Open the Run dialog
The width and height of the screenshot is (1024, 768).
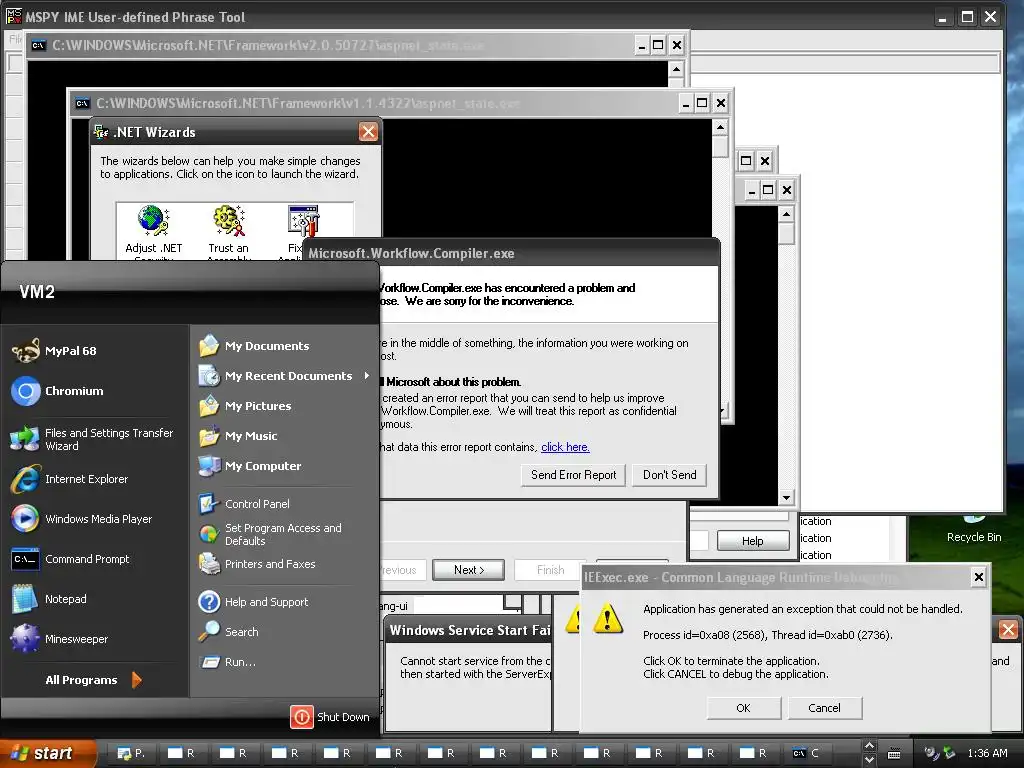click(227, 662)
